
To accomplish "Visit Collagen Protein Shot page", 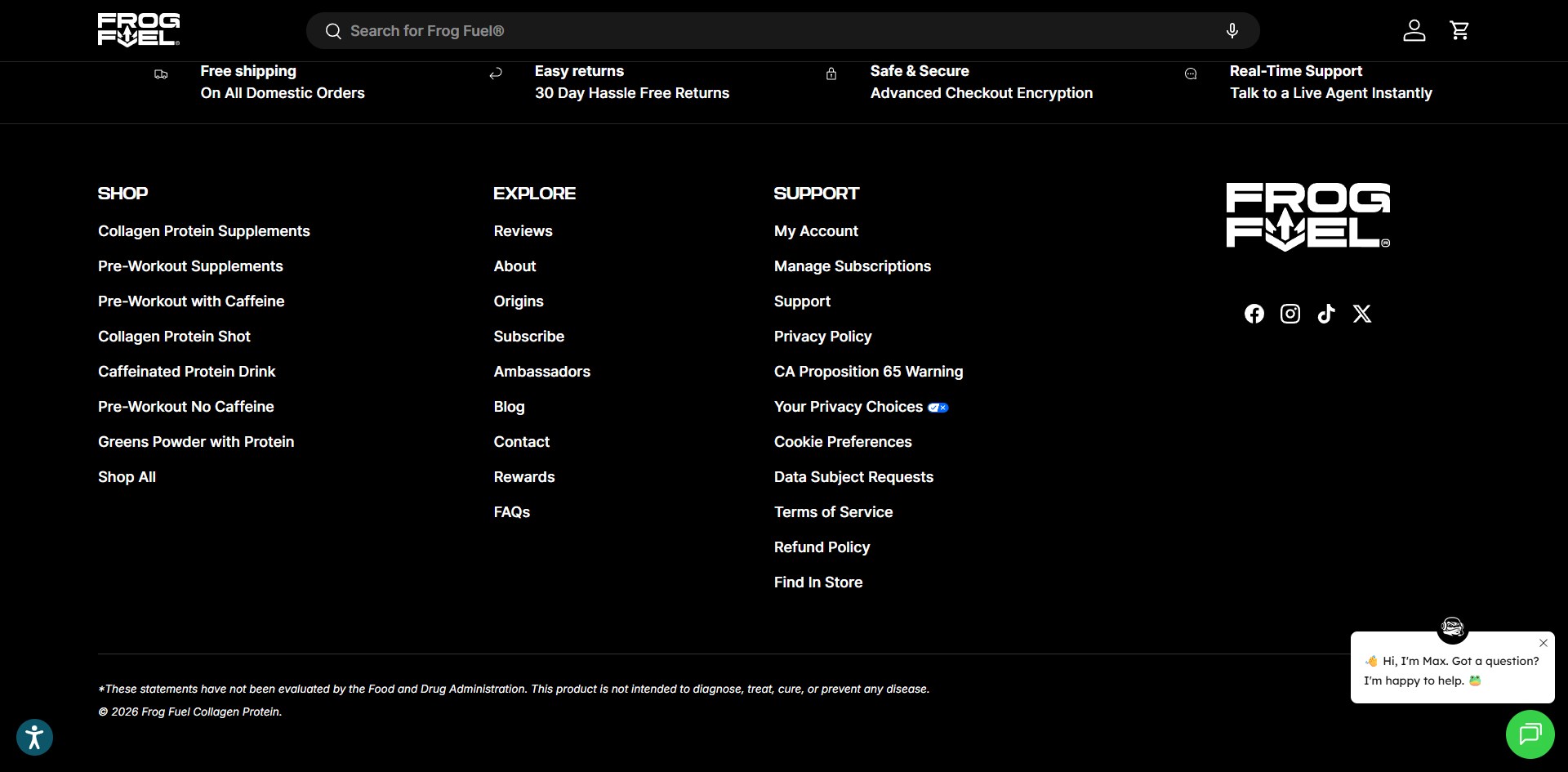I will [174, 337].
